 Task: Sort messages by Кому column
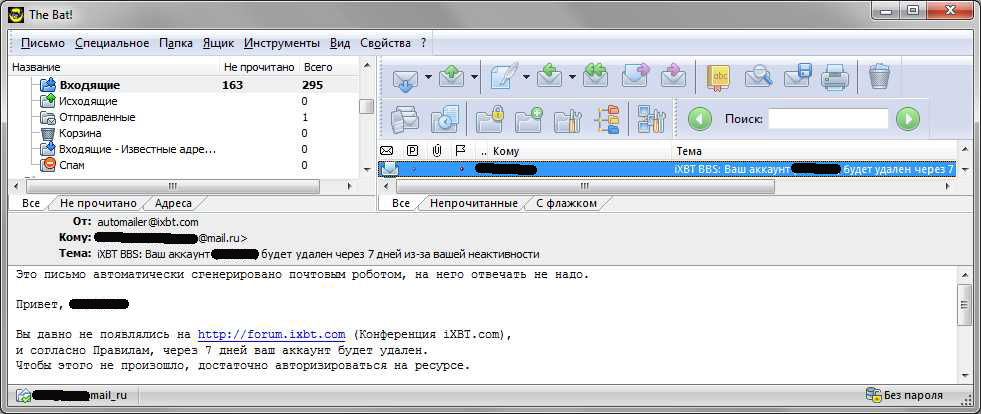click(x=506, y=151)
